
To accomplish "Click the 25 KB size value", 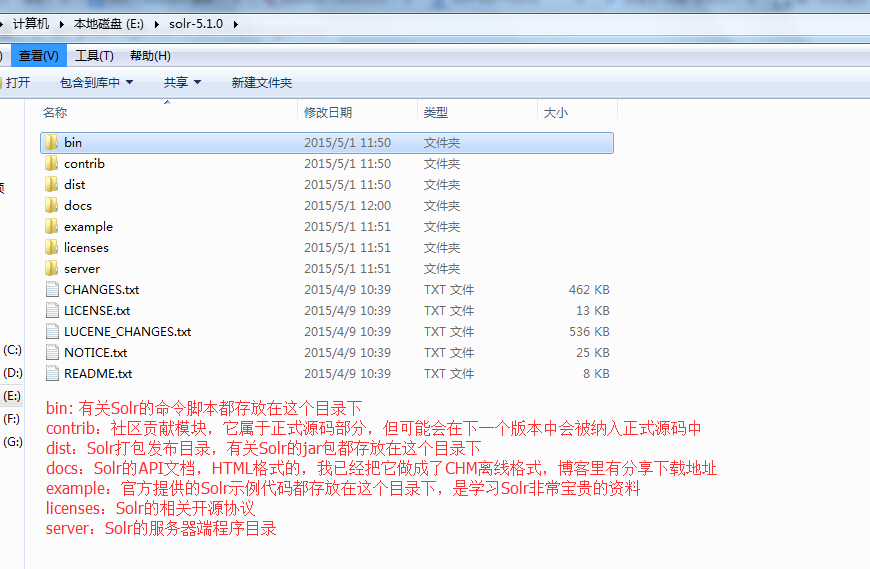I will pyautogui.click(x=593, y=353).
